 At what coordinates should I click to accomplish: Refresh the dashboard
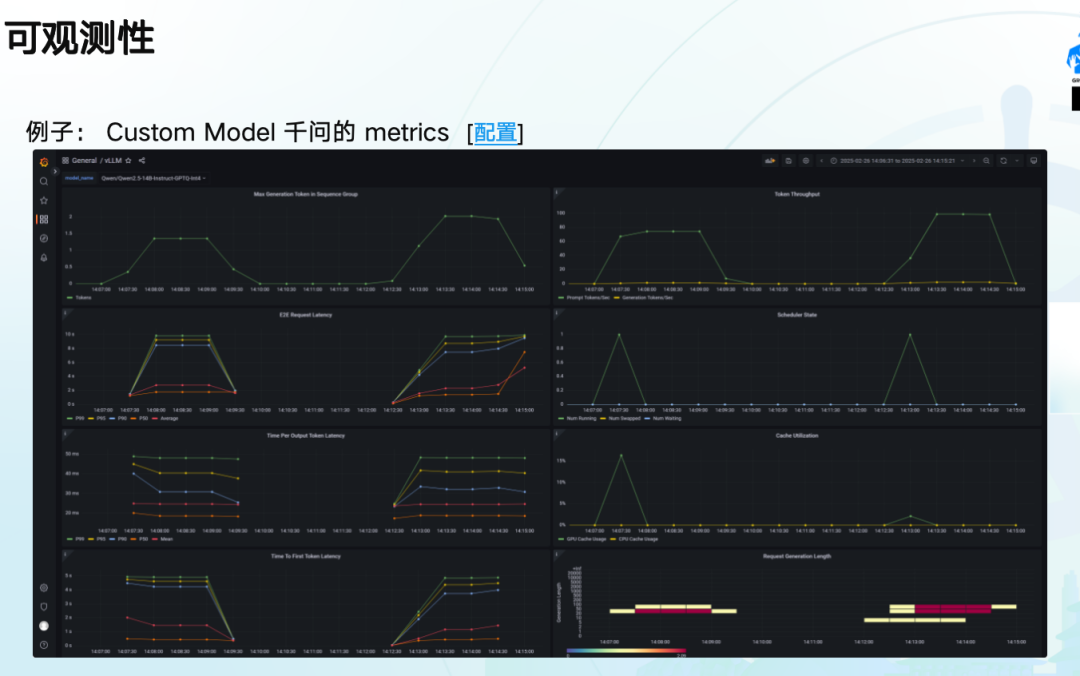(x=1004, y=161)
